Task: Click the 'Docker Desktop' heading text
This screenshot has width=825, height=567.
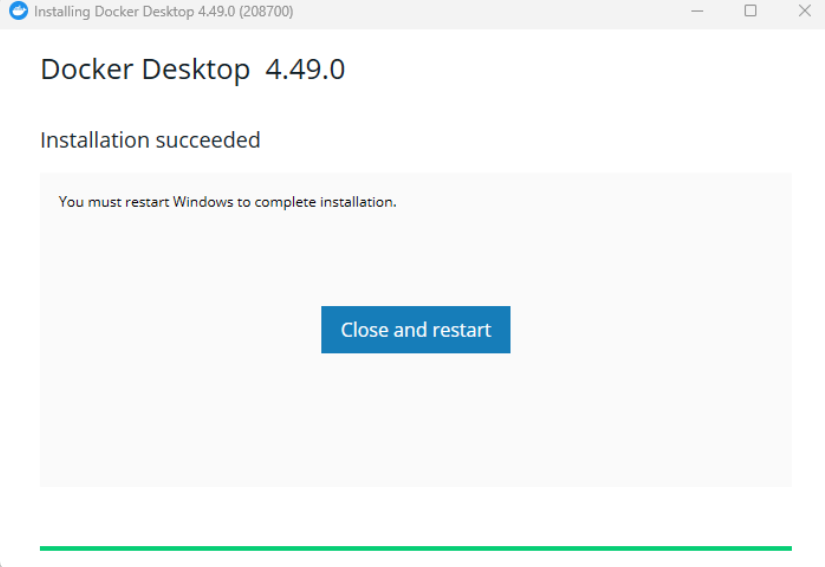Action: click(145, 70)
